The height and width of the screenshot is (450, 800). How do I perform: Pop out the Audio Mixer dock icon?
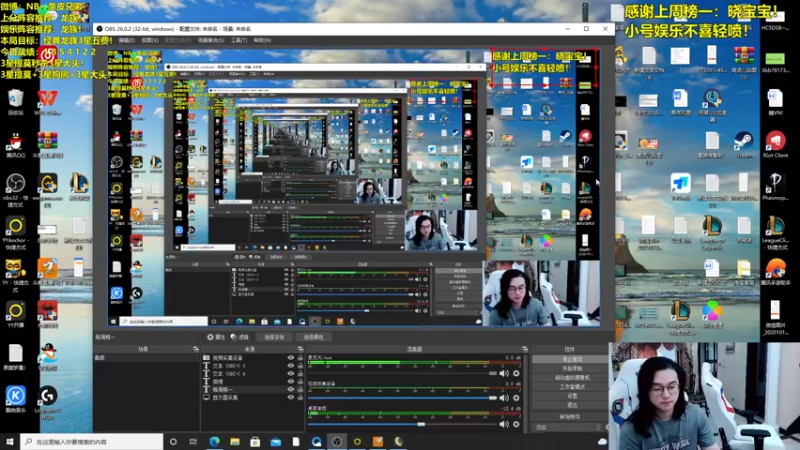[x=524, y=349]
